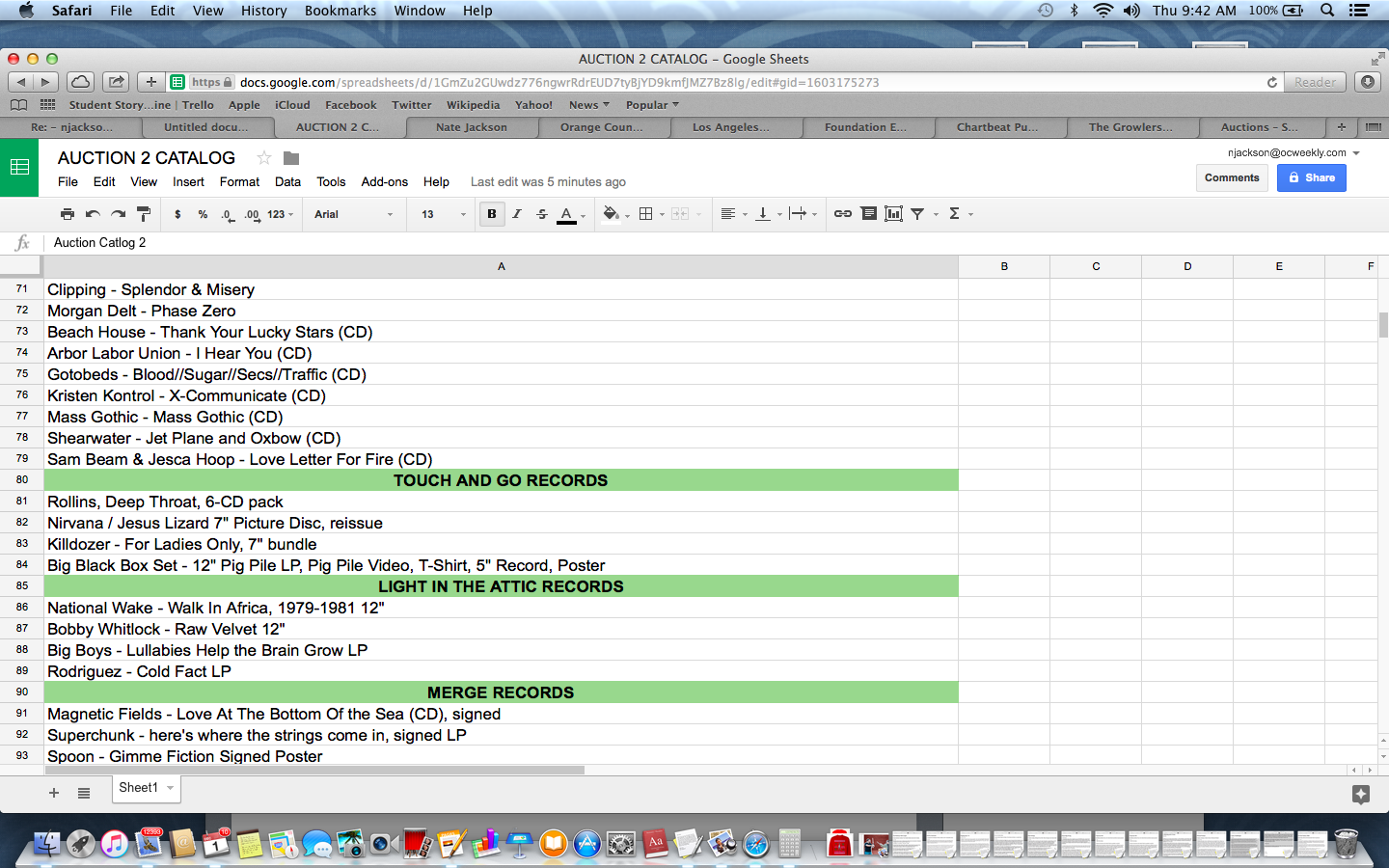Click the undo arrow icon
The image size is (1389, 868).
(x=93, y=214)
